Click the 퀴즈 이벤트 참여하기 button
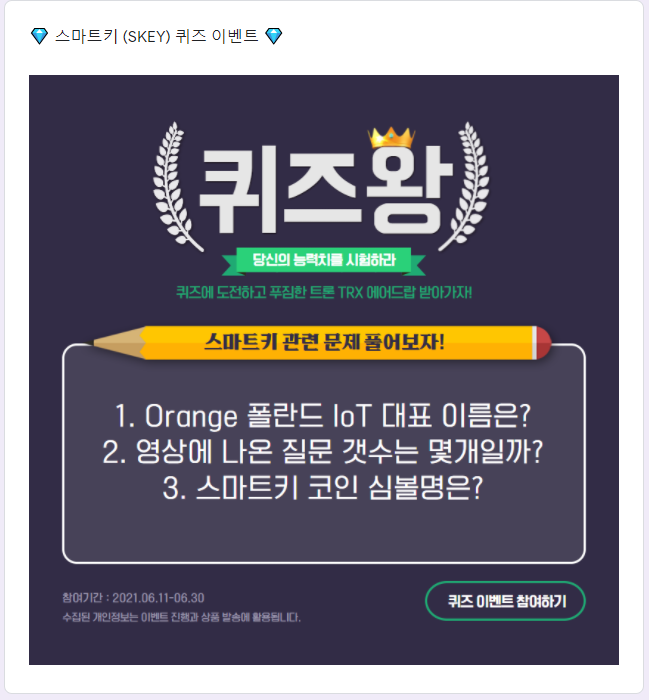649x700 pixels. [505, 601]
